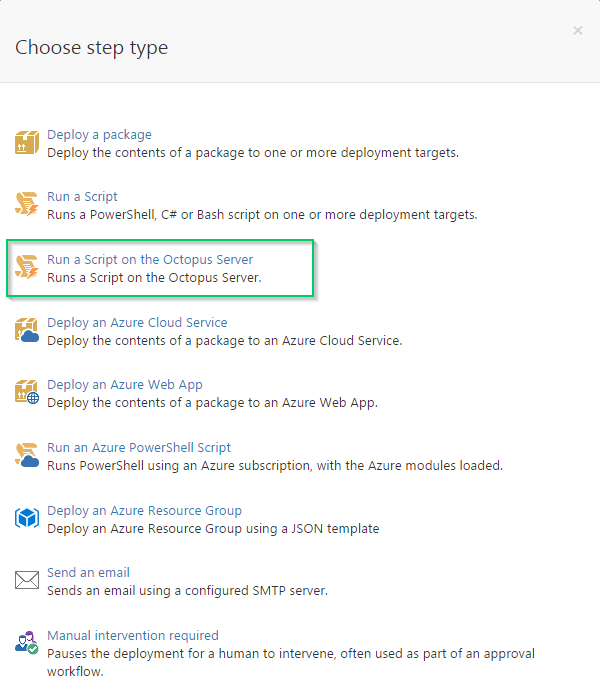Image resolution: width=600 pixels, height=689 pixels.
Task: Open the Deploy a package link
Action: (99, 134)
